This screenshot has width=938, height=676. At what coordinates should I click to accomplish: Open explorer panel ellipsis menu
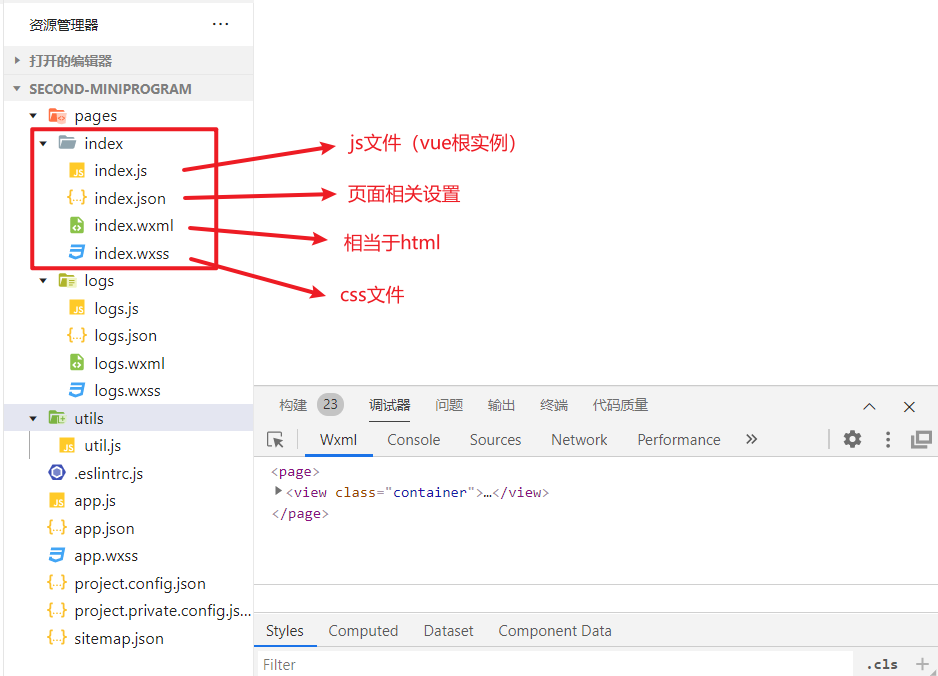[x=221, y=25]
